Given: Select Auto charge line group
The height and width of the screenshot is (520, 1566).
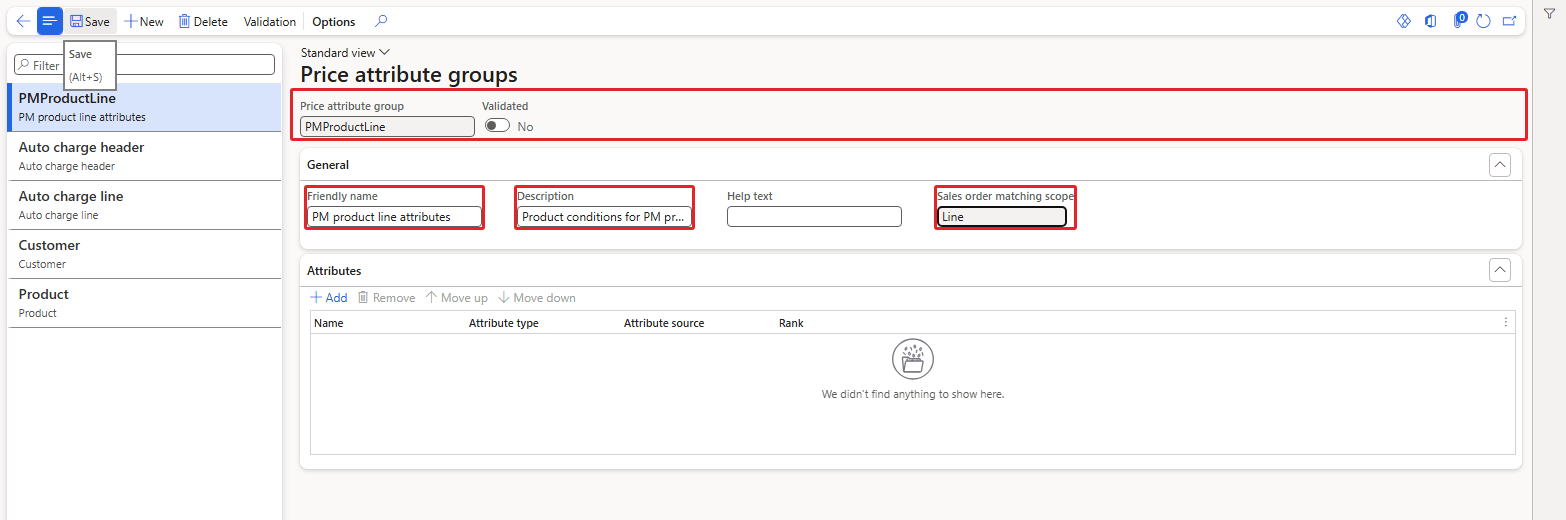Looking at the screenshot, I should coord(144,205).
